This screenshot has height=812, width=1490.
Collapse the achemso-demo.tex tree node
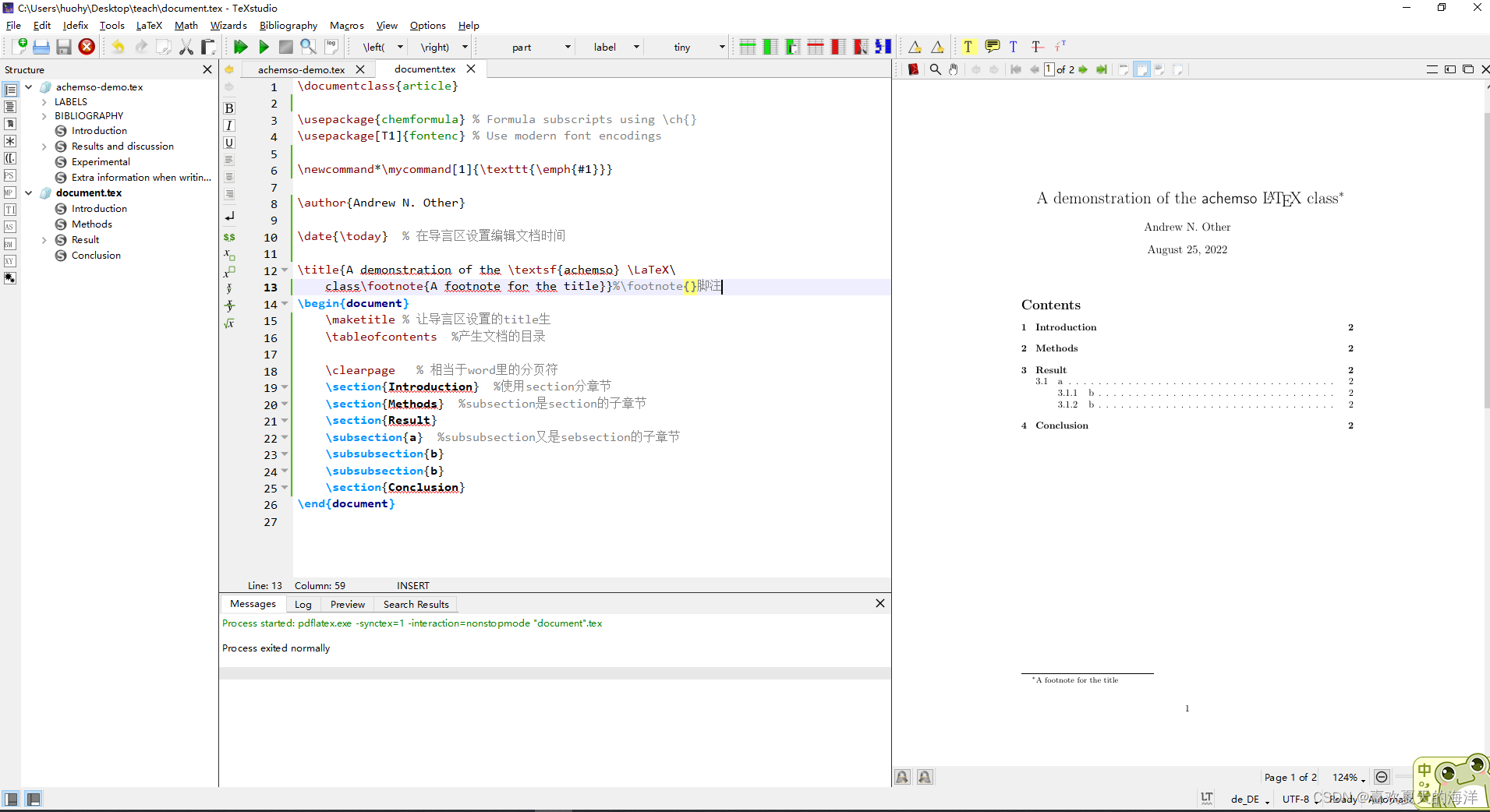pyautogui.click(x=29, y=86)
